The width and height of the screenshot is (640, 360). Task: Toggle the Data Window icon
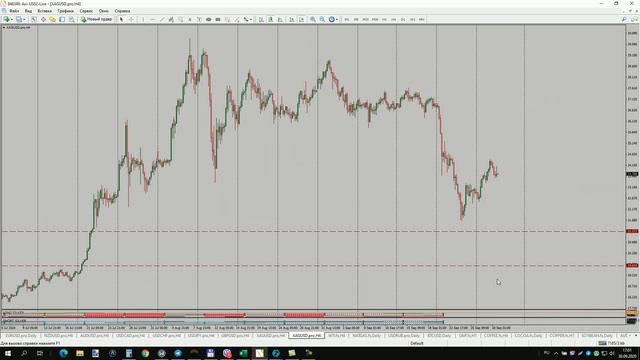(43, 19)
